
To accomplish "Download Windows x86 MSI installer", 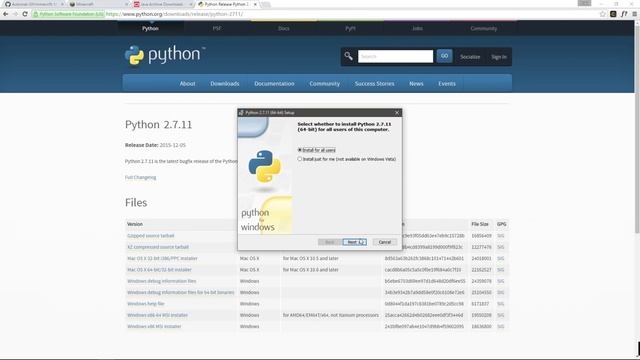I will 154,327.
